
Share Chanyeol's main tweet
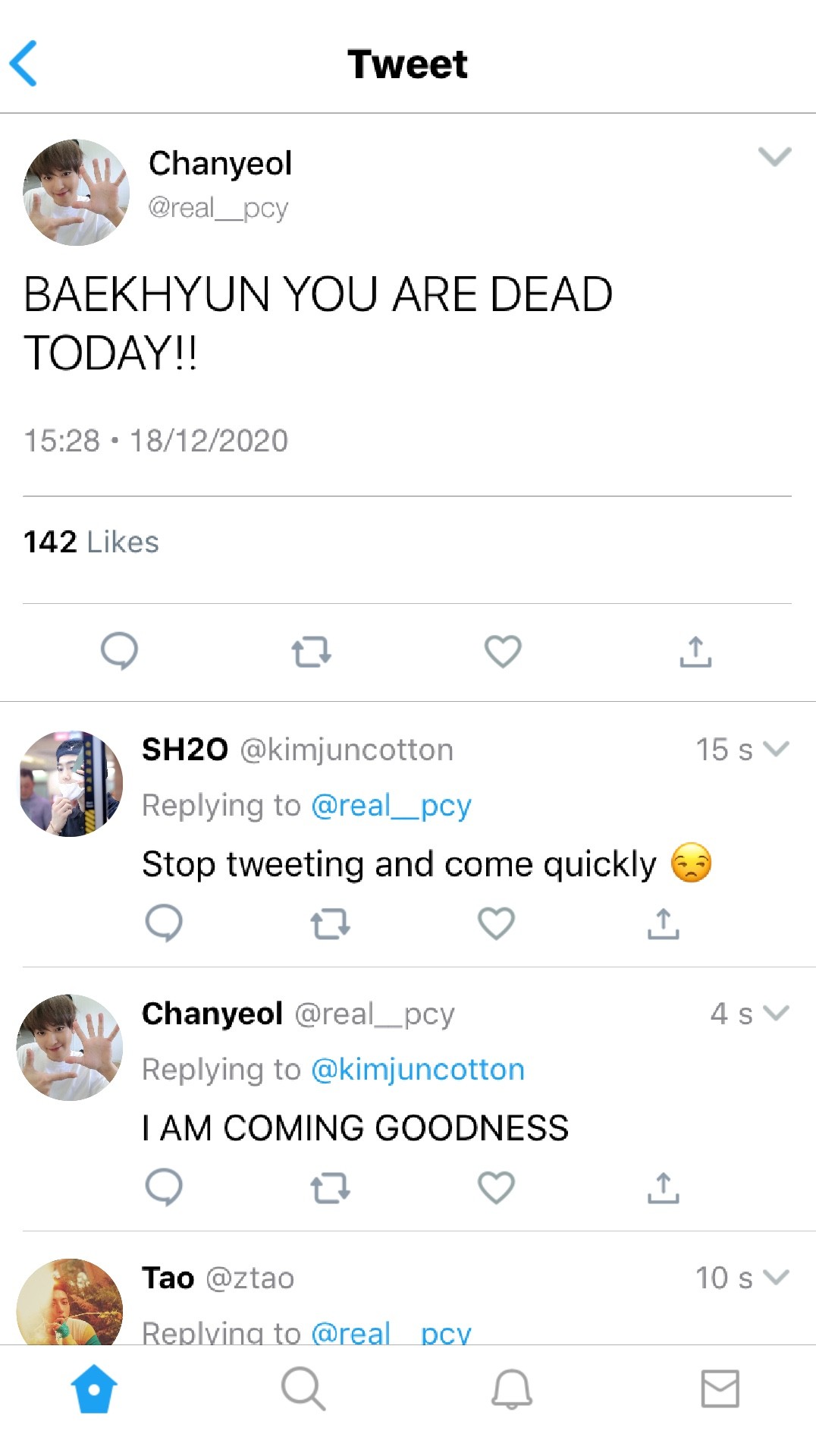pos(695,652)
